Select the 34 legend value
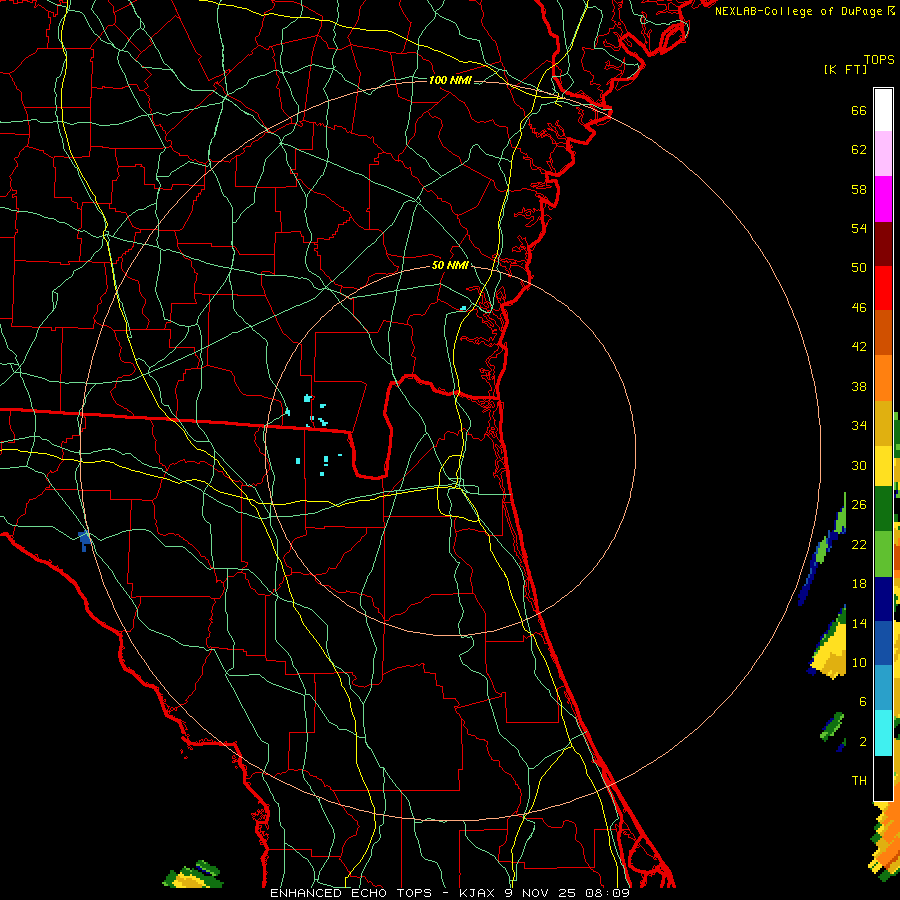900x900 pixels. [x=859, y=426]
